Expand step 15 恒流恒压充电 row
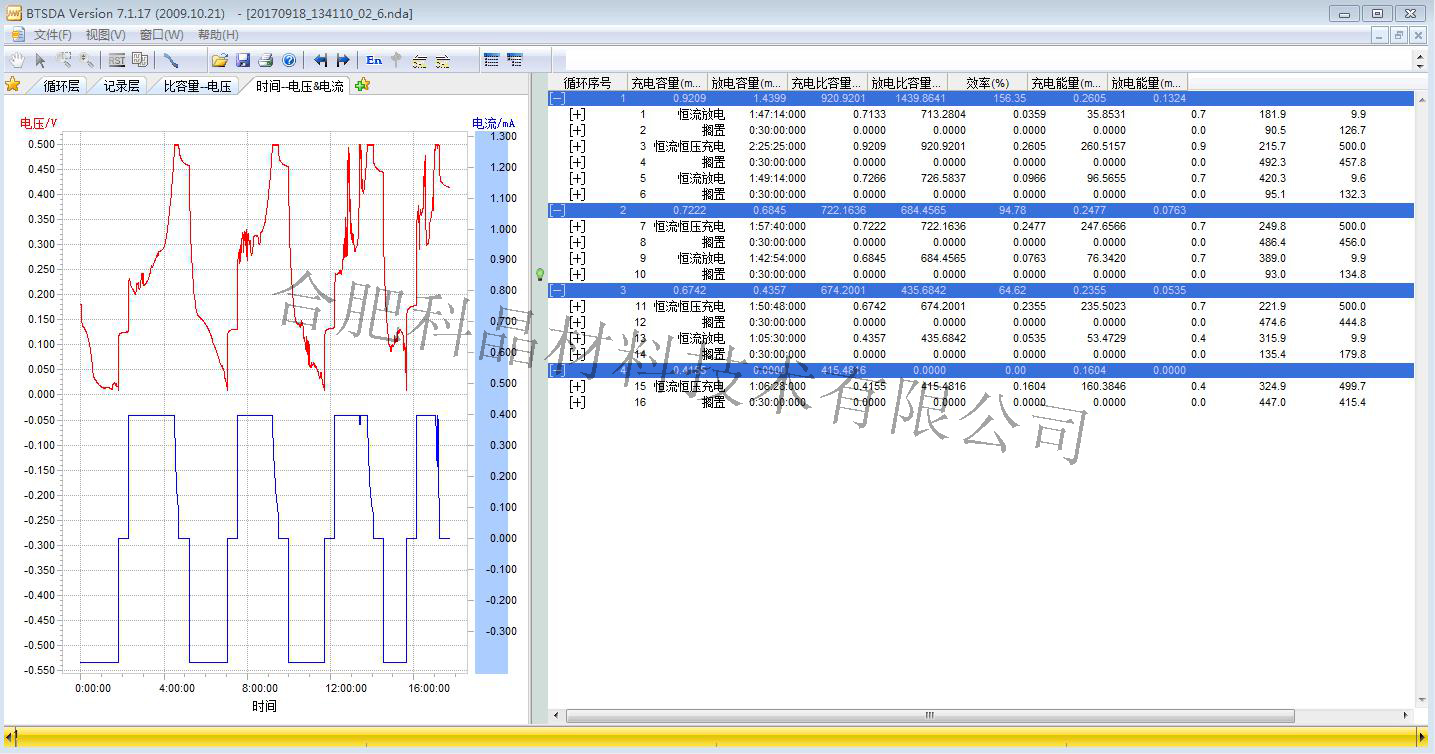This screenshot has width=1435, height=754. click(577, 387)
